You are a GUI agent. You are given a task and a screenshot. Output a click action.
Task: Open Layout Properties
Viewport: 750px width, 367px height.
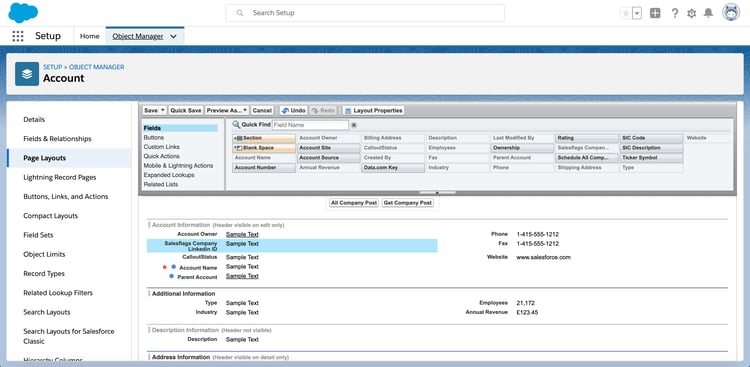pyautogui.click(x=374, y=111)
